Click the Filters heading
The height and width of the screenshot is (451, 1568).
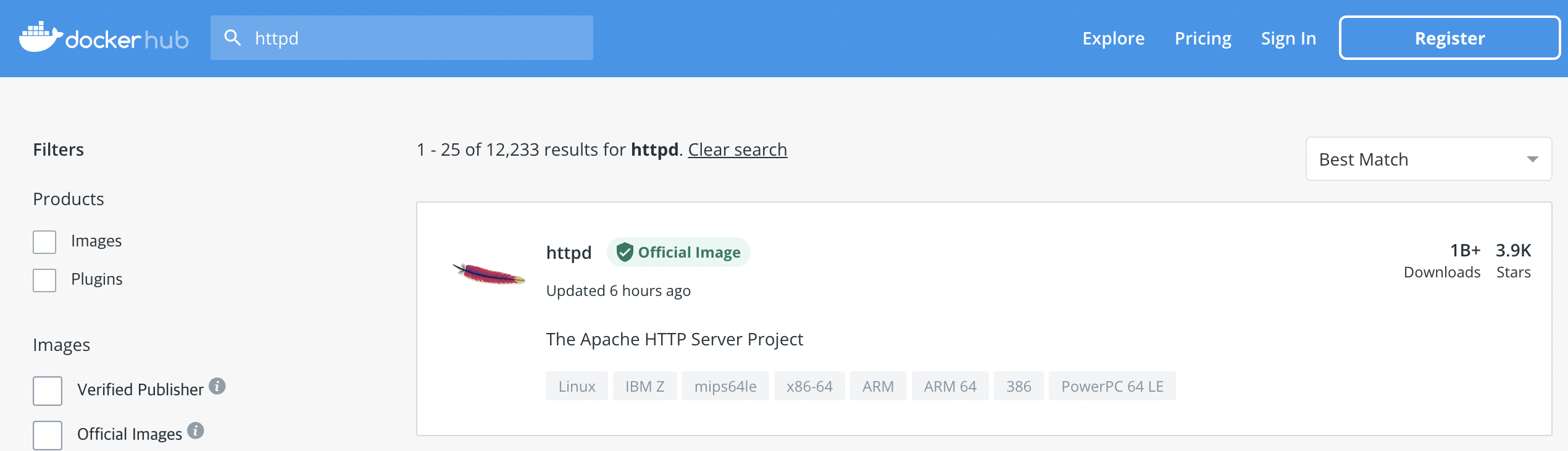point(58,150)
